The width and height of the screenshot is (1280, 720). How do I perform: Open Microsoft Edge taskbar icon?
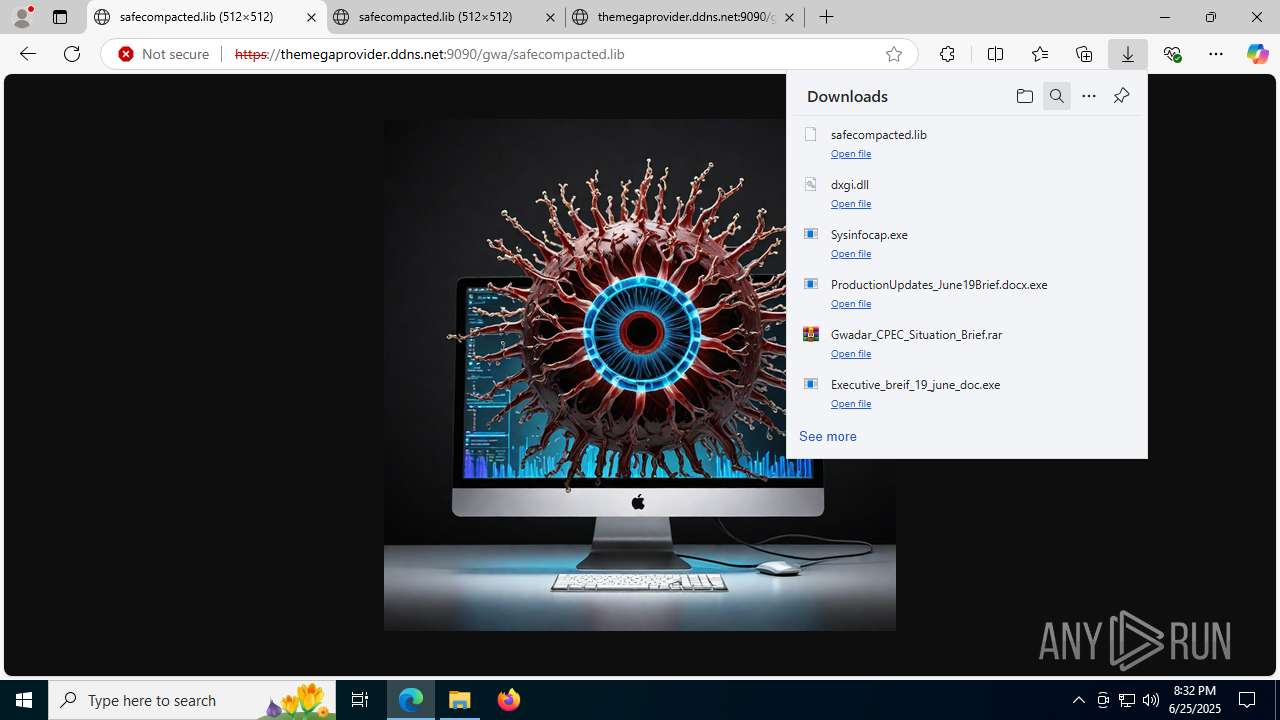[411, 700]
